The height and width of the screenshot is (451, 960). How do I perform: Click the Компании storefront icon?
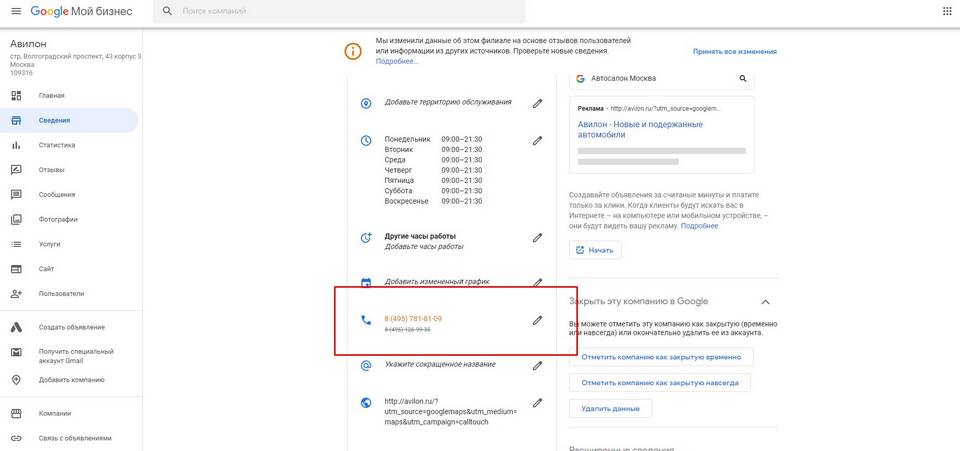click(17, 413)
